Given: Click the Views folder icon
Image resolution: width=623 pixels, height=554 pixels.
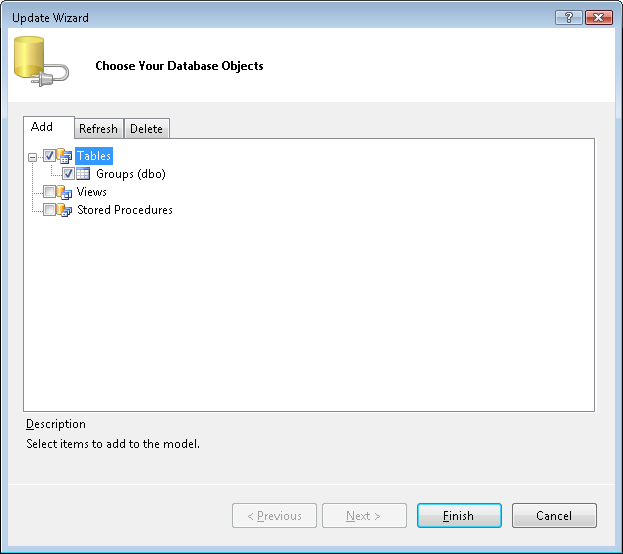Looking at the screenshot, I should pyautogui.click(x=64, y=192).
